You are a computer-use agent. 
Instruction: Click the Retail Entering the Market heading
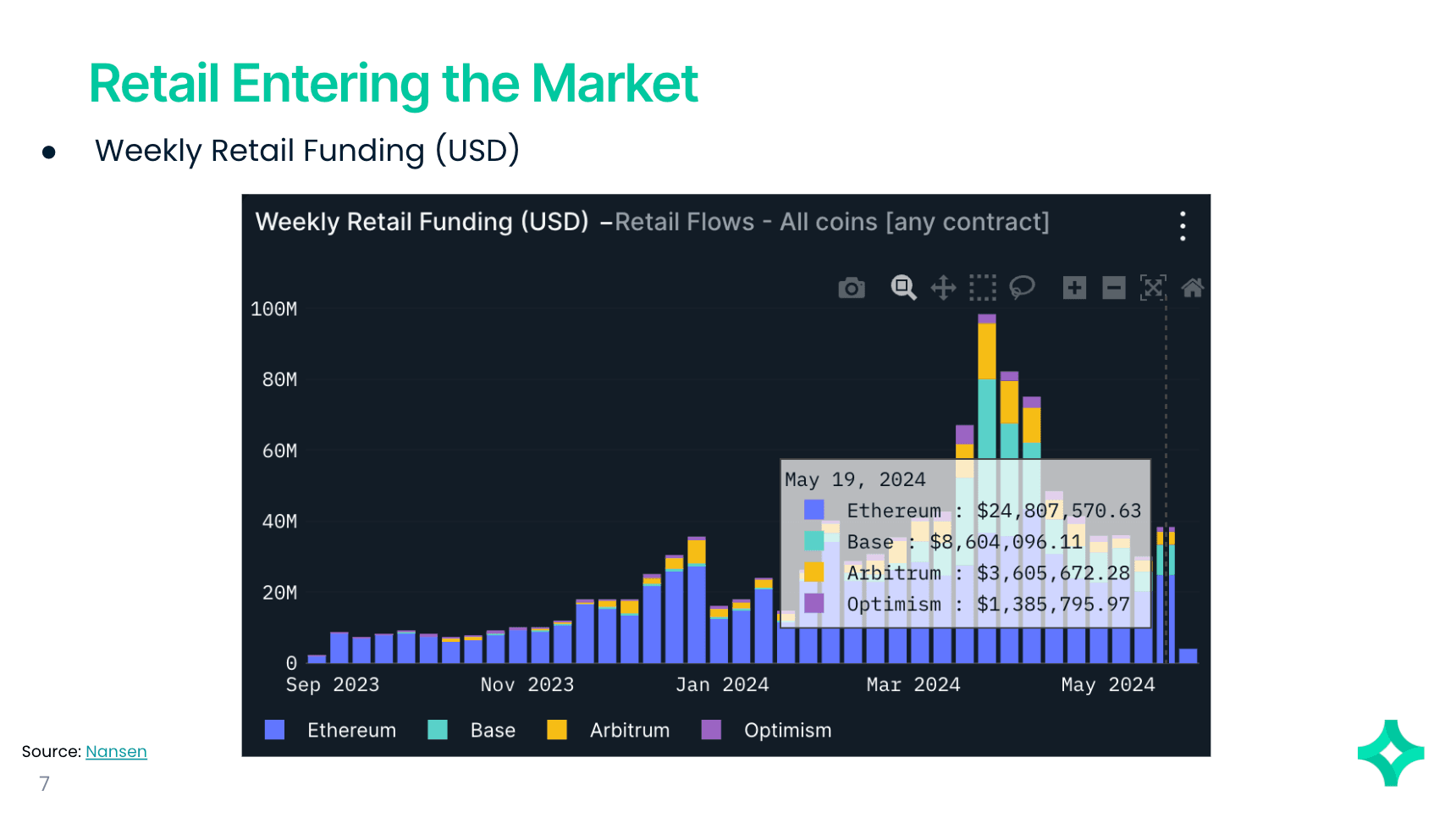pyautogui.click(x=394, y=84)
